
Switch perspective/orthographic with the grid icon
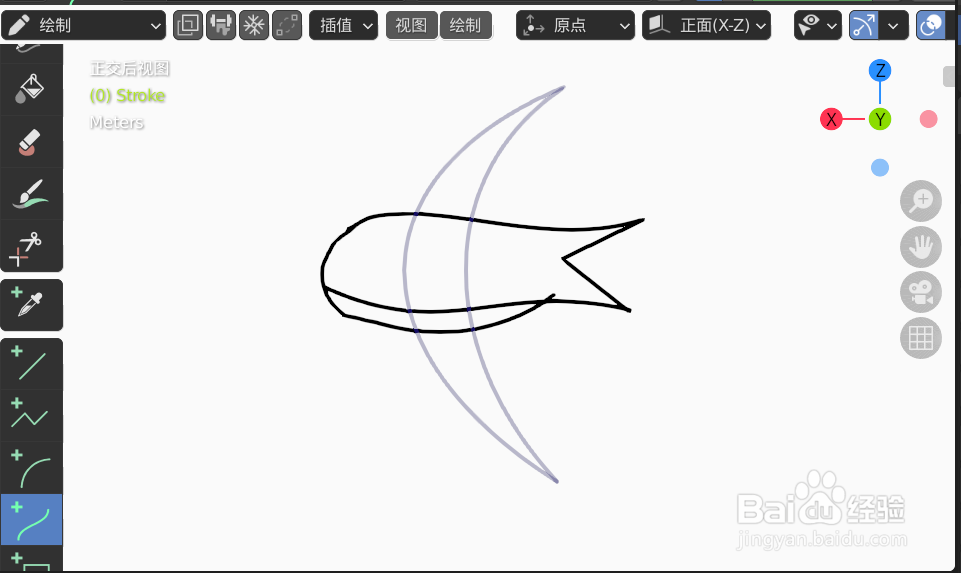(921, 338)
